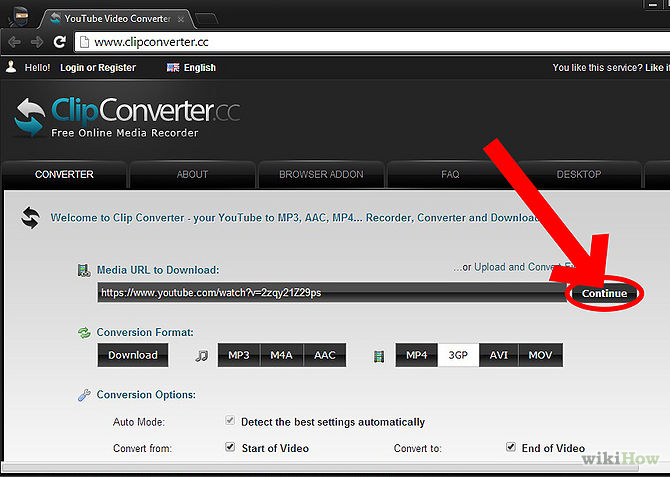Choose MP4 conversion format
This screenshot has width=670, height=477.
tap(417, 355)
